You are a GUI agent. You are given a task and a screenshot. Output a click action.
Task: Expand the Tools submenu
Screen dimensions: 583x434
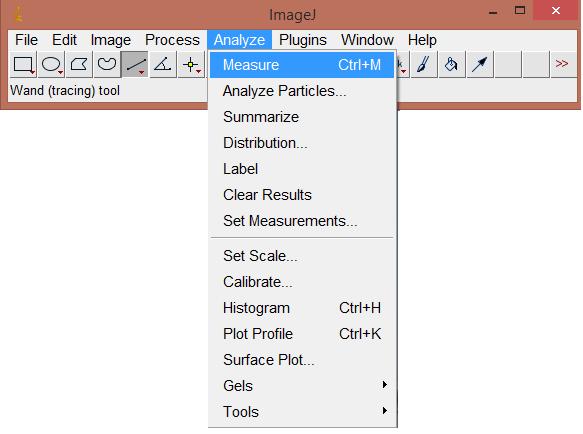coord(302,412)
